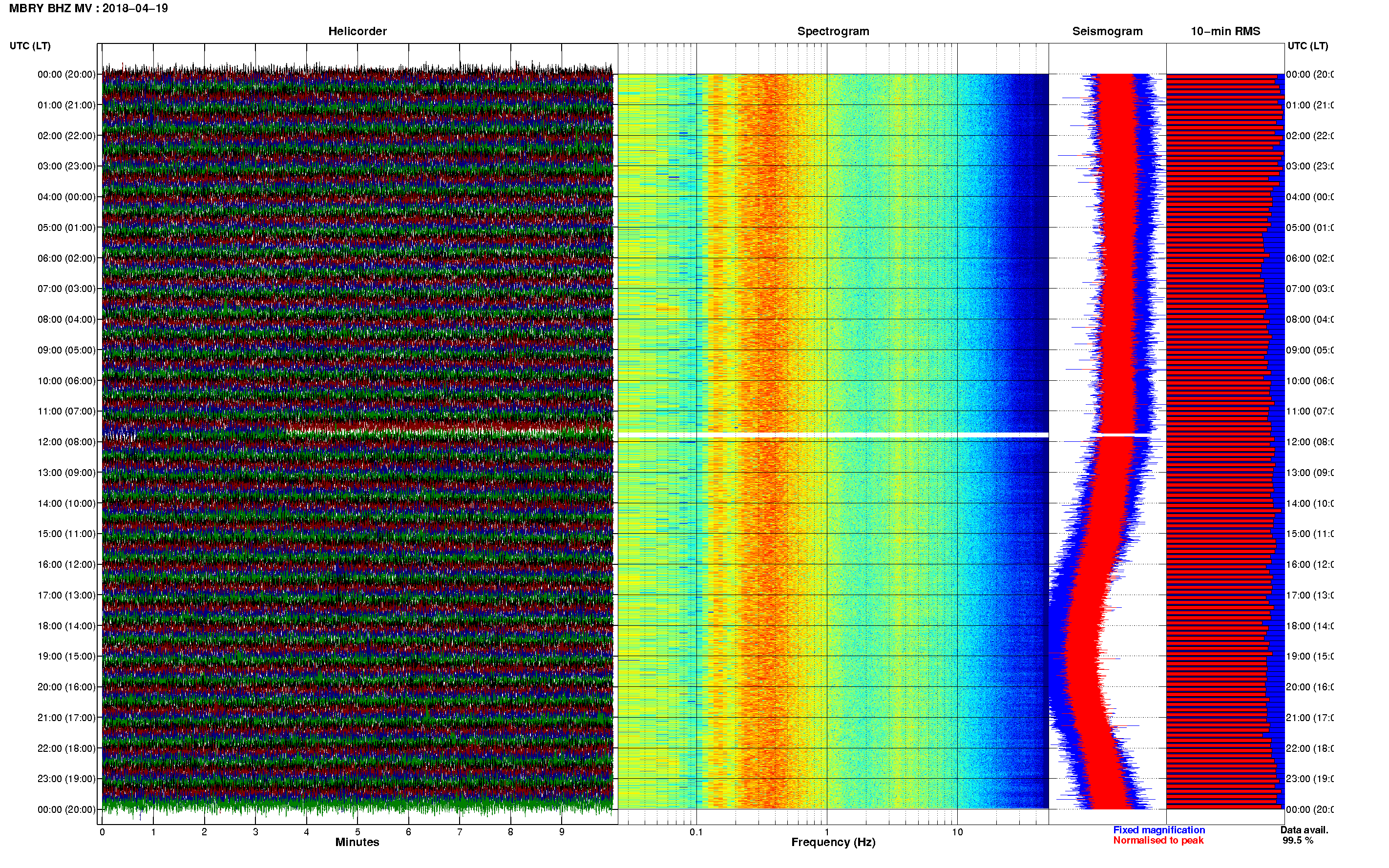Click the "10:00 (06:00)" left time label
Viewport: 1389px width, 868px height.
tap(66, 381)
